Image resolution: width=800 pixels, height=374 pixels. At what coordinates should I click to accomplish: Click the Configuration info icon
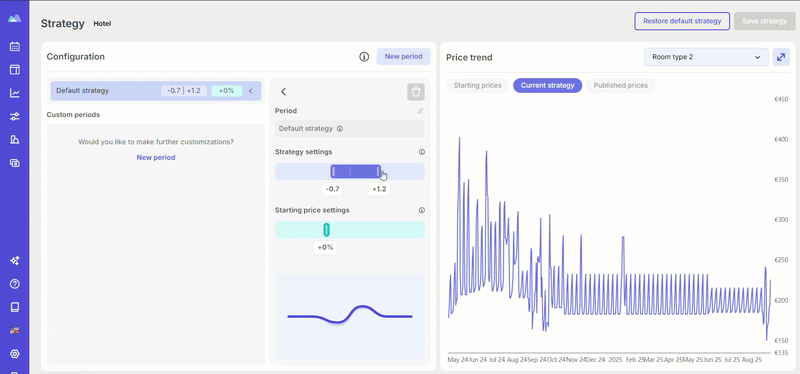tap(364, 57)
